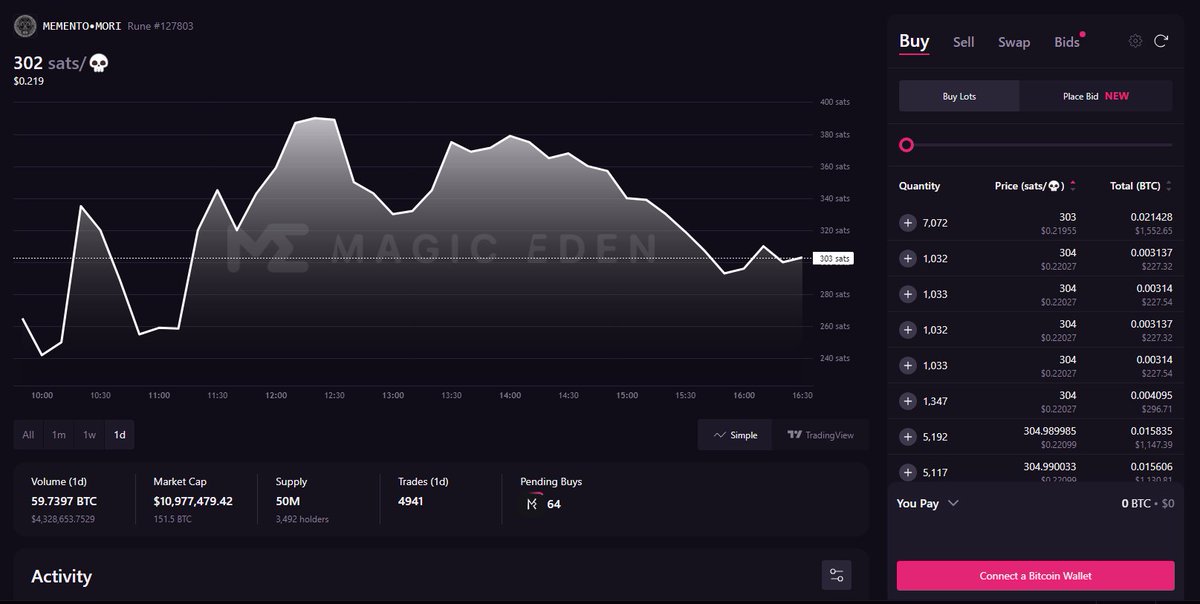Viewport: 1200px width, 604px height.
Task: Sort by Price using the arrow icon
Action: 1073,186
